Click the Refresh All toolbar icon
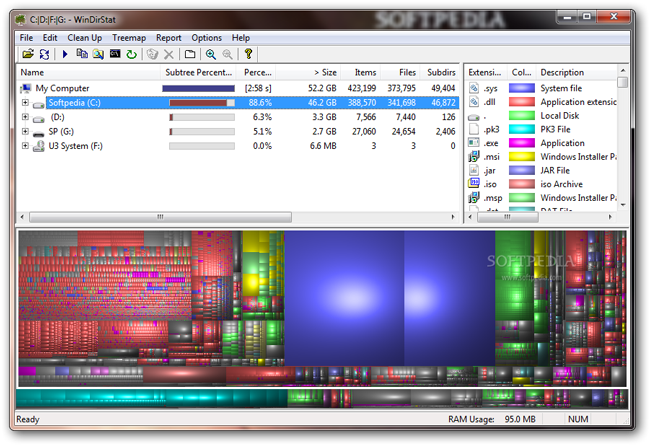 (46, 54)
